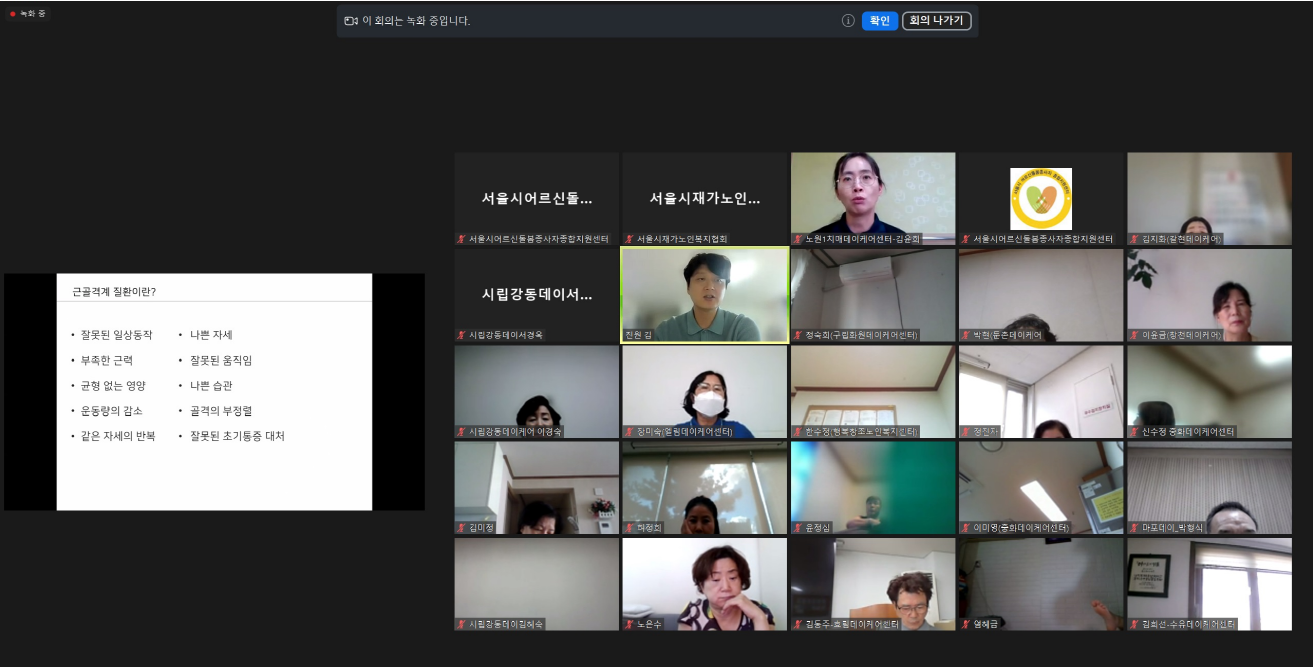Select the 장미숙(열림데이케어센터) video tile
The width and height of the screenshot is (1313, 667).
(x=704, y=390)
